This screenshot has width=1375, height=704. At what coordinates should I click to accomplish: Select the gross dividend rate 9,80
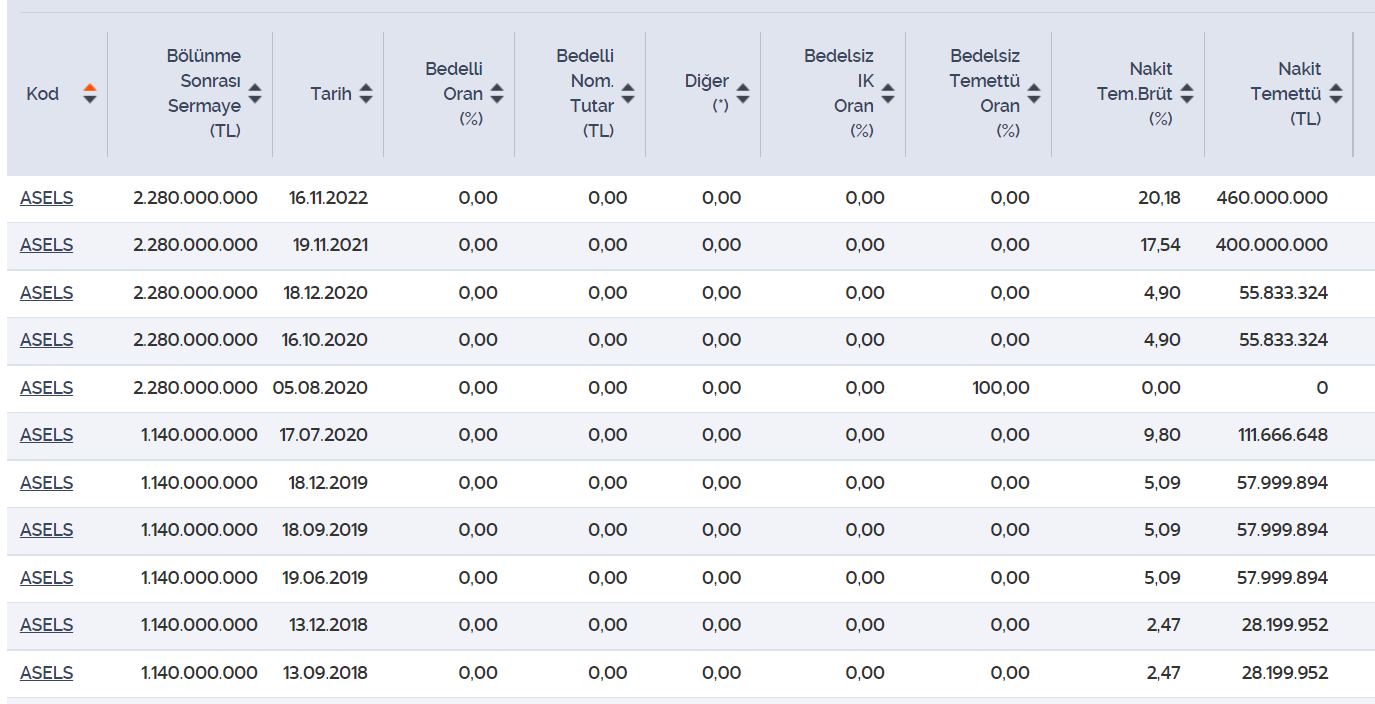(1162, 435)
